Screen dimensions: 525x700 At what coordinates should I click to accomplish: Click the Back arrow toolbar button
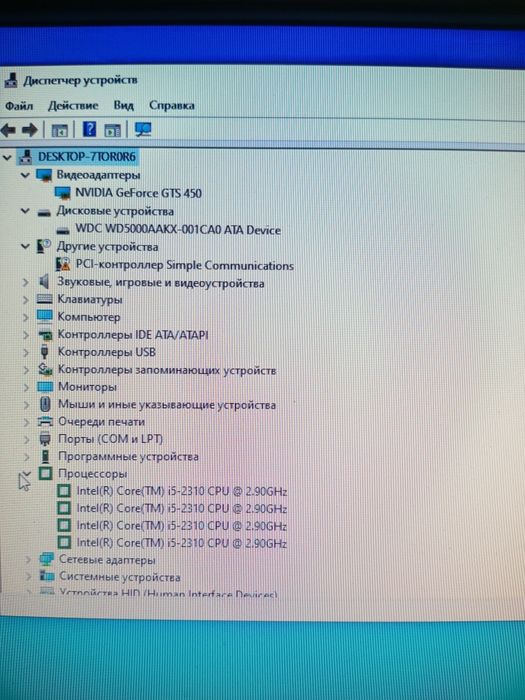[x=8, y=130]
